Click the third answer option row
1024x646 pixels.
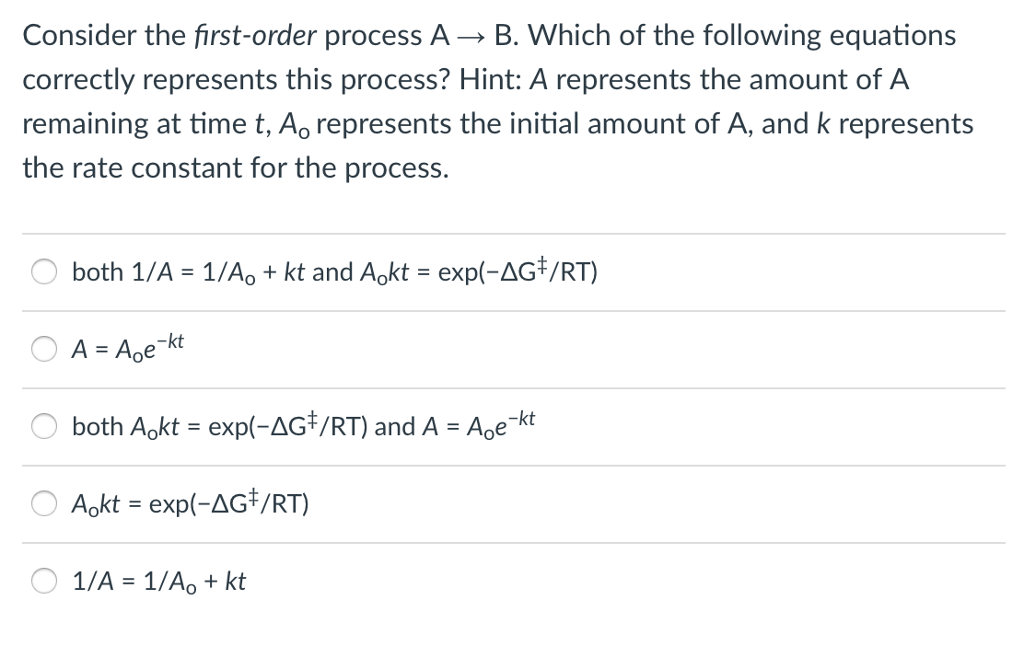point(302,426)
